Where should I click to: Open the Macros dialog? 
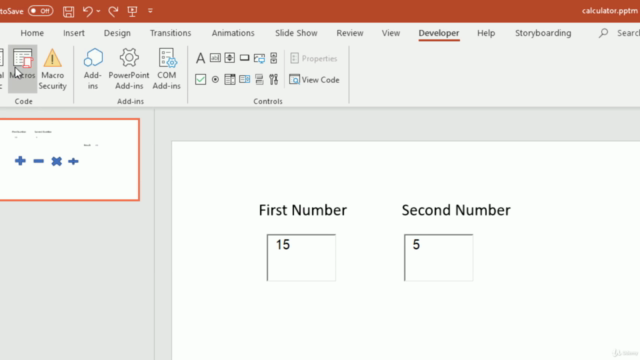pyautogui.click(x=22, y=69)
